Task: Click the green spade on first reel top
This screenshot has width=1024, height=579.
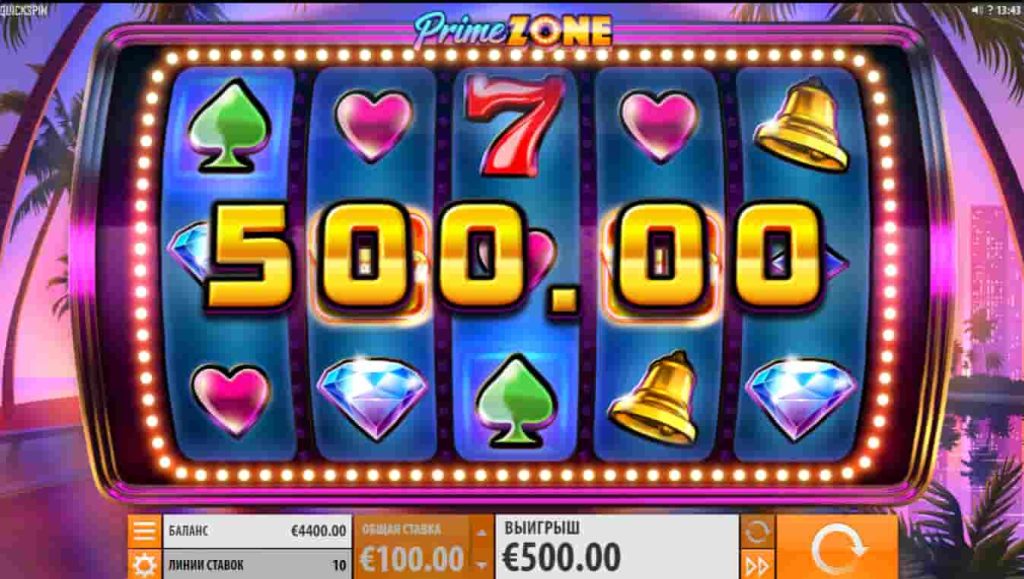Action: (x=229, y=125)
